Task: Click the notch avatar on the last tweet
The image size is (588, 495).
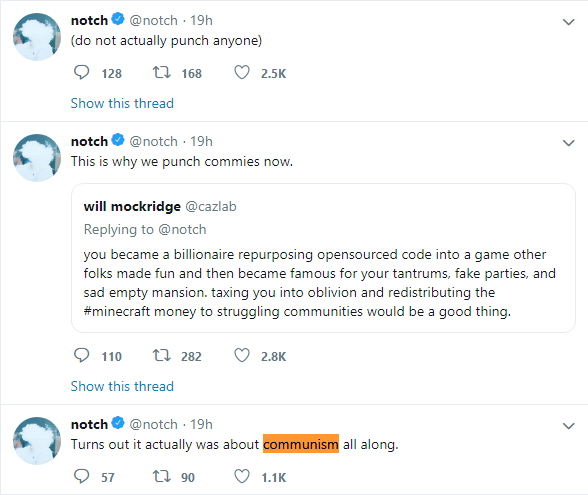Action: (37, 441)
